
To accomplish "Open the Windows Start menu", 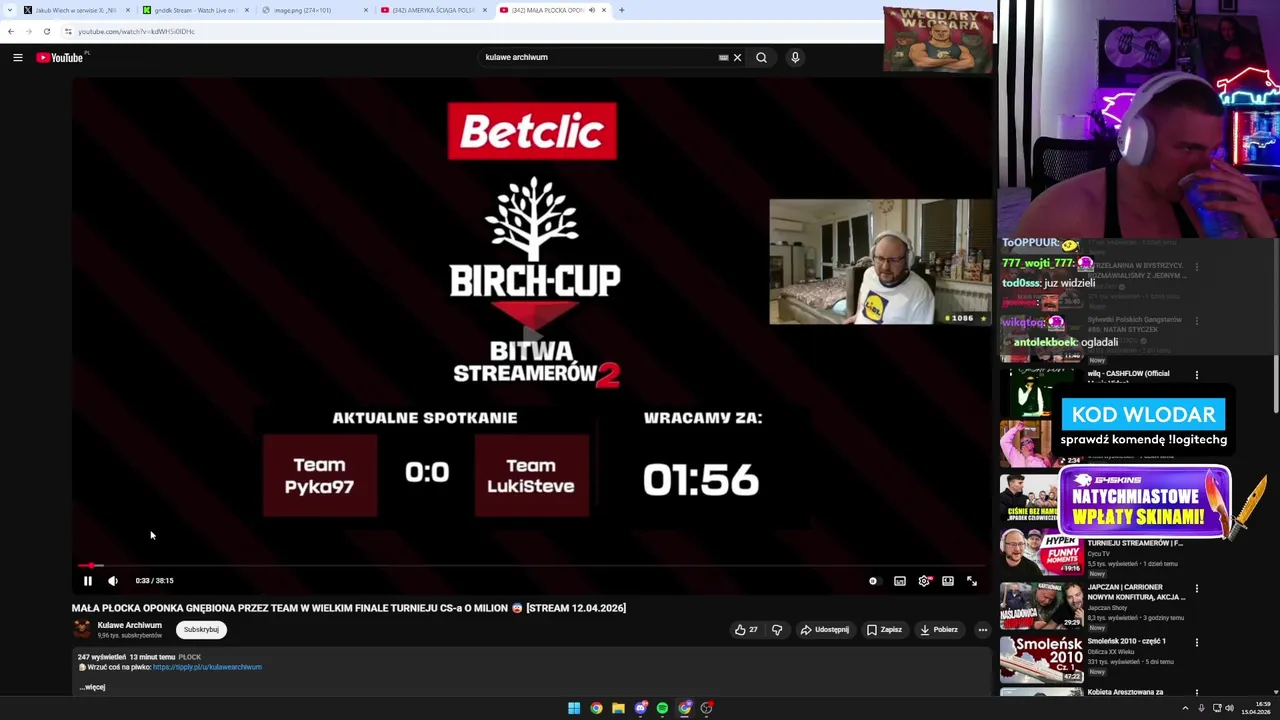I will coord(574,708).
